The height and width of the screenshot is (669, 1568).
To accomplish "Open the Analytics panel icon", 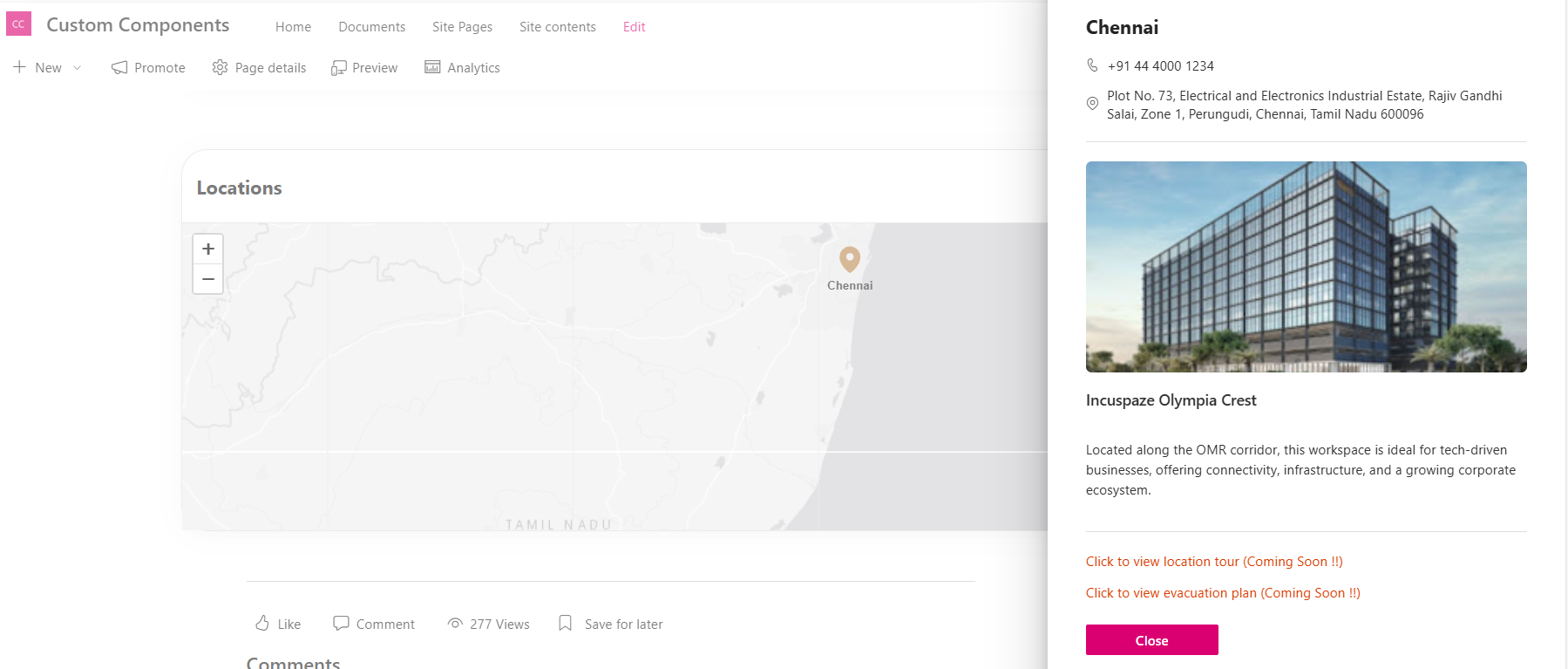I will click(x=431, y=67).
